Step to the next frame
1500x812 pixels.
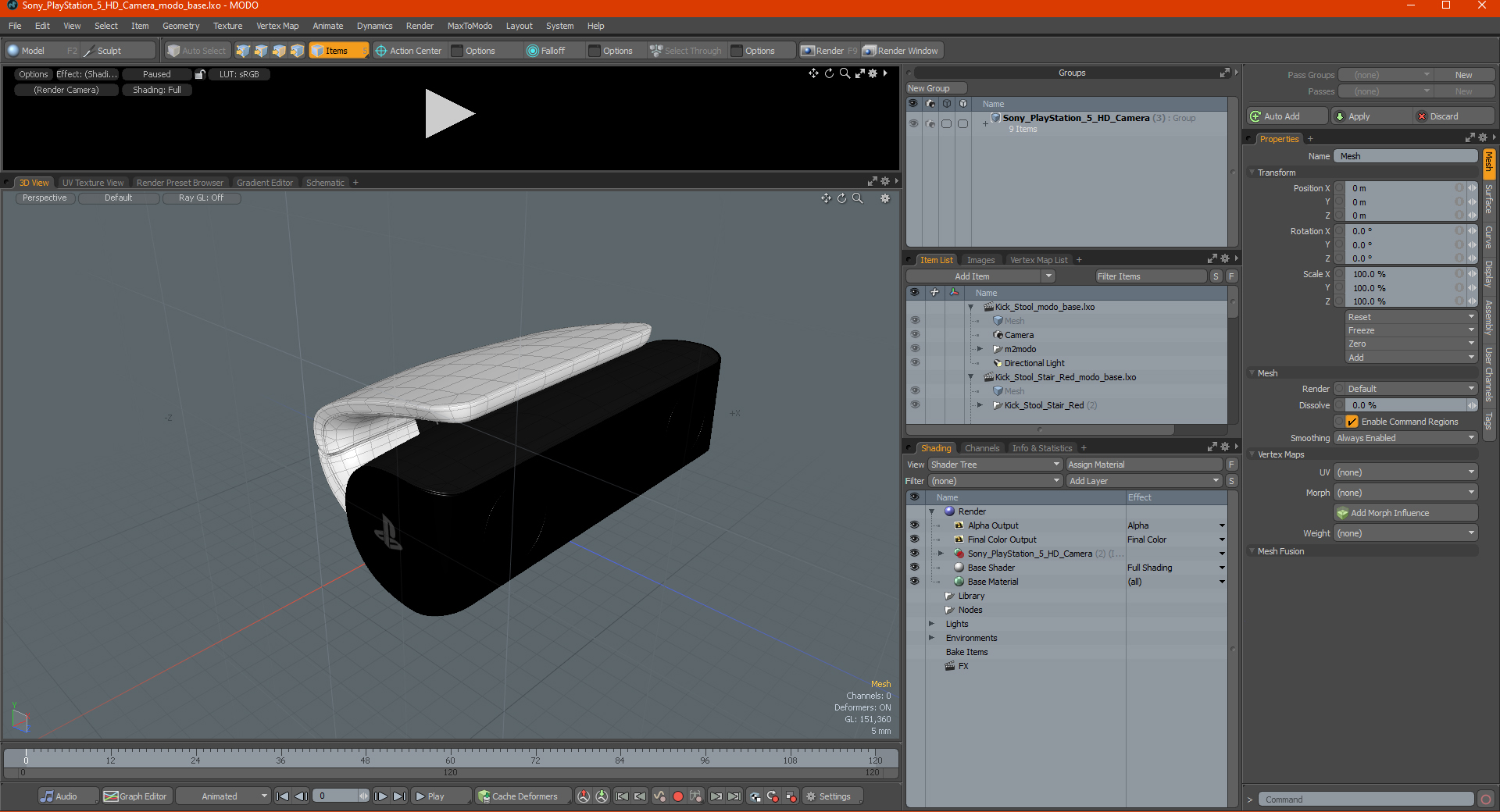pyautogui.click(x=380, y=796)
